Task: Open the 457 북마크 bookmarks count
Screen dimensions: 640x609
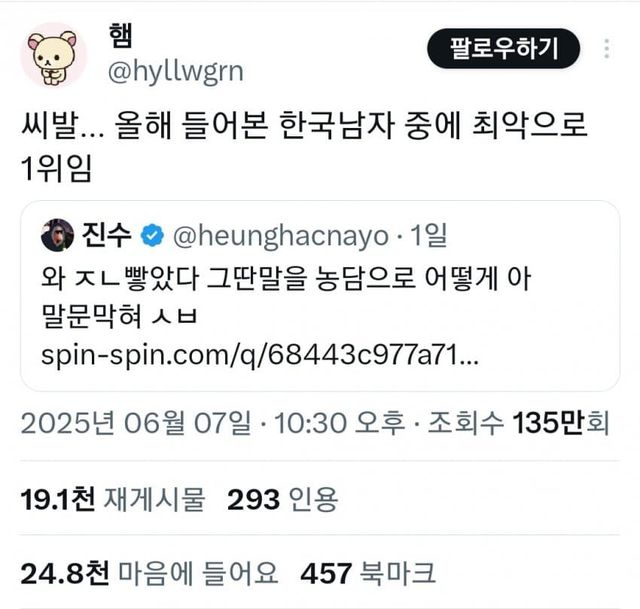Action: (368, 573)
